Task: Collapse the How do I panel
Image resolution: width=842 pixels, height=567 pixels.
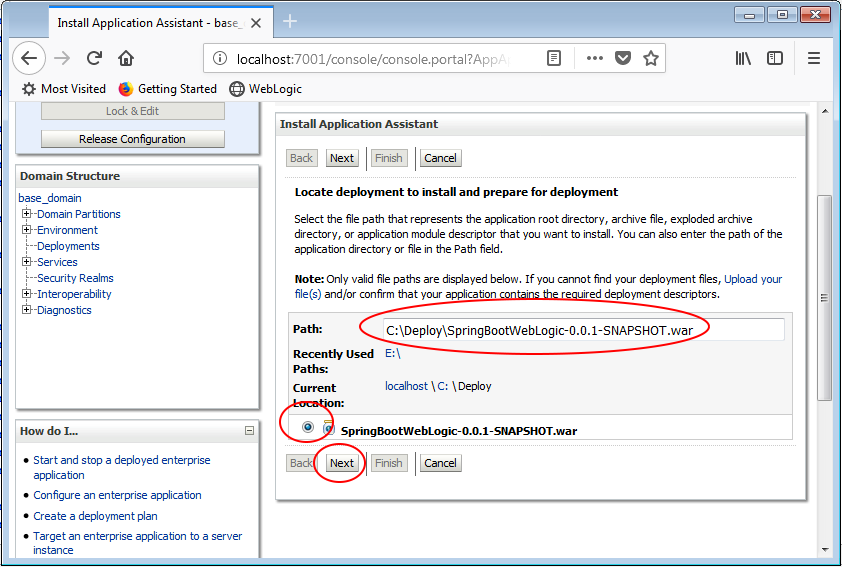Action: [249, 431]
